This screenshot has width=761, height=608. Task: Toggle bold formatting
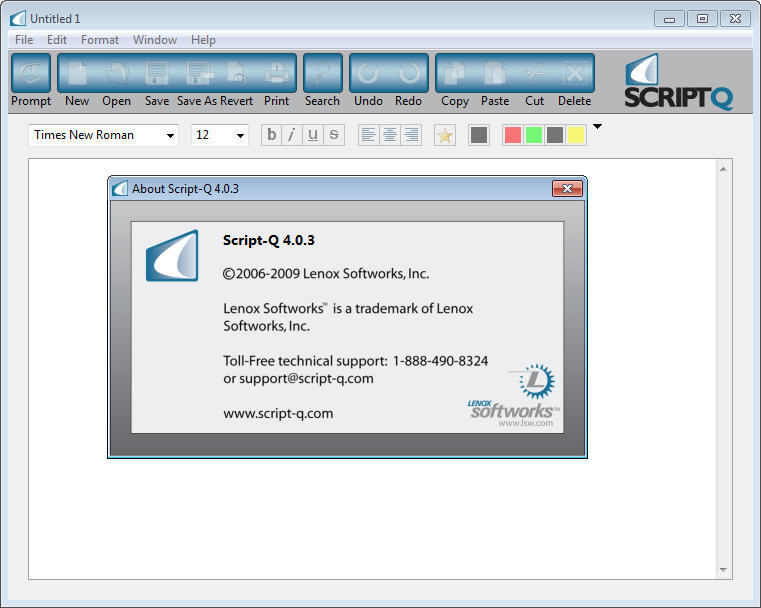click(272, 135)
